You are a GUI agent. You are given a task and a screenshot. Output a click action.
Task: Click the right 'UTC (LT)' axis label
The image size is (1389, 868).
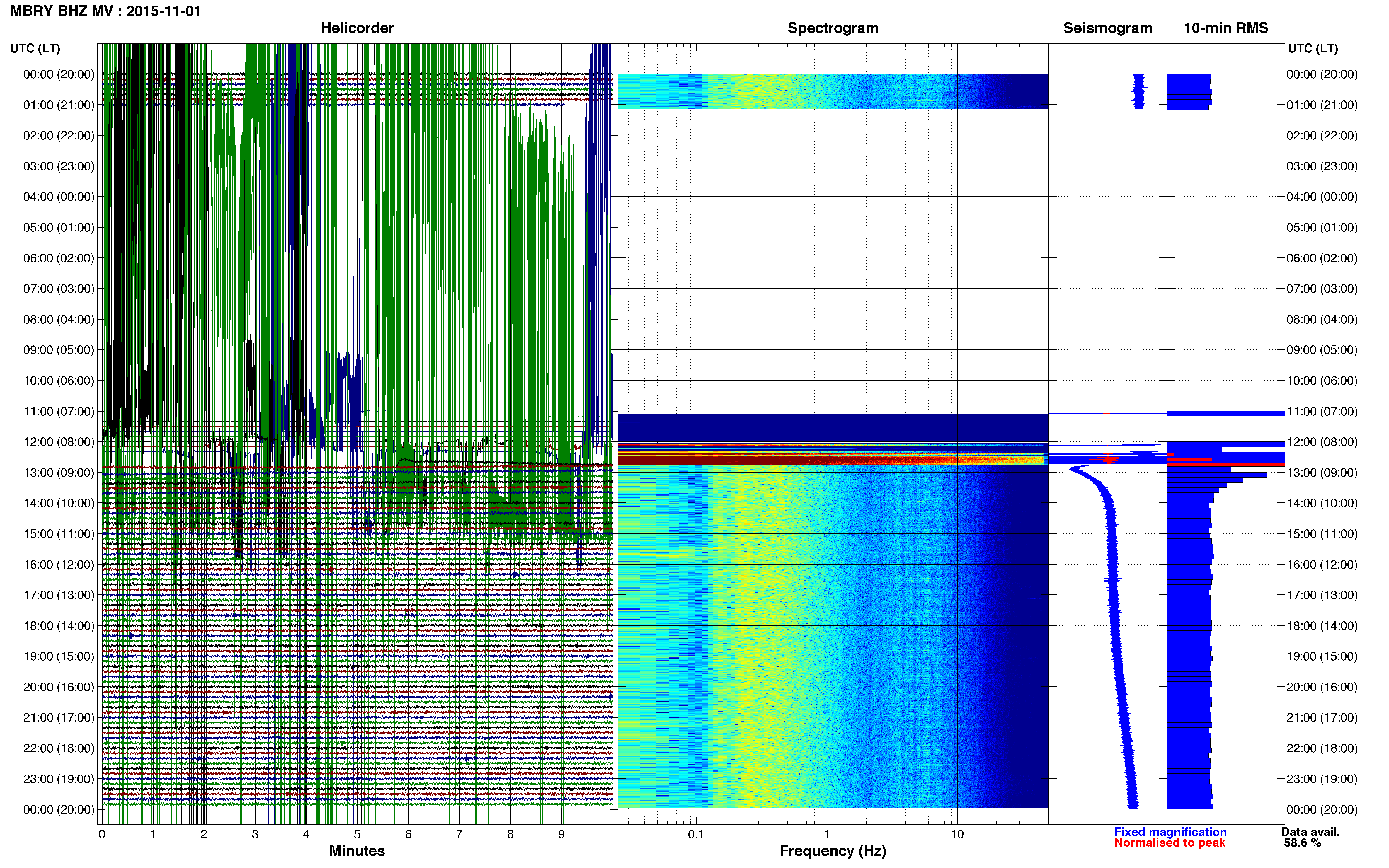pos(1313,48)
